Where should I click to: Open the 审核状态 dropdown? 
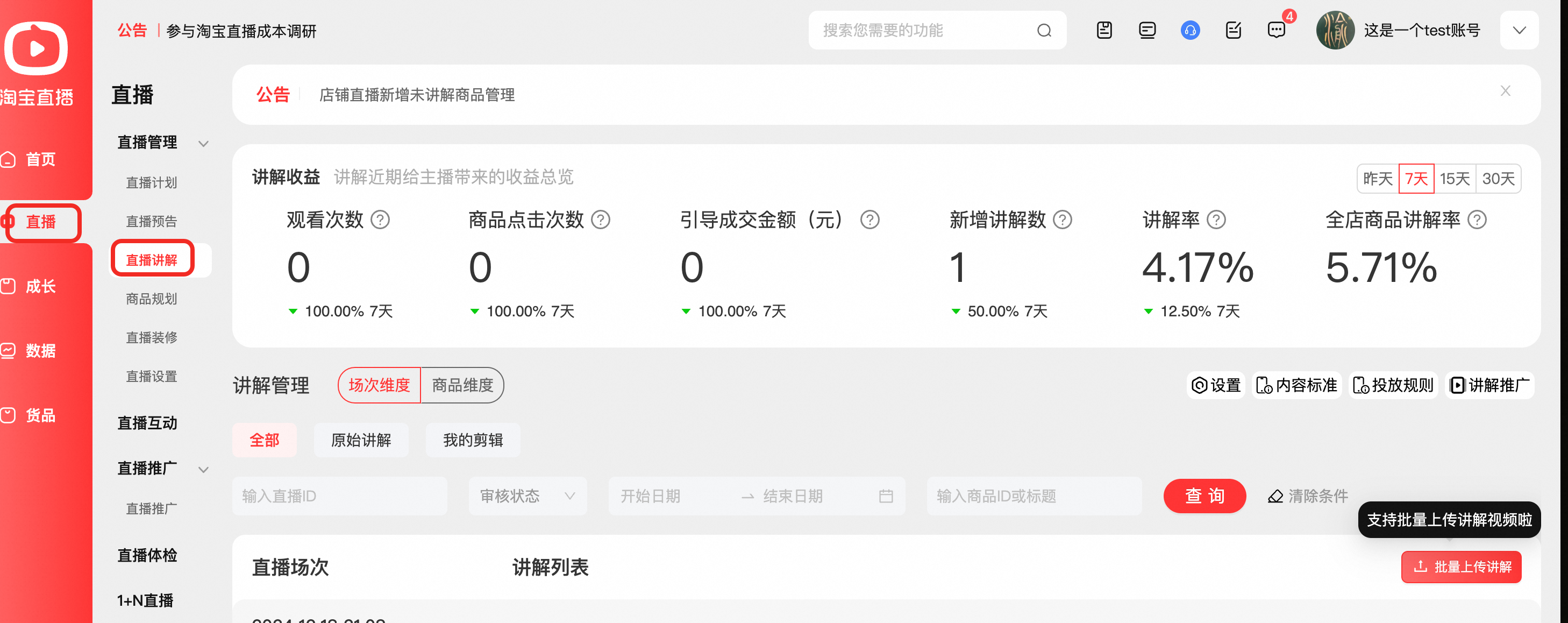click(527, 495)
